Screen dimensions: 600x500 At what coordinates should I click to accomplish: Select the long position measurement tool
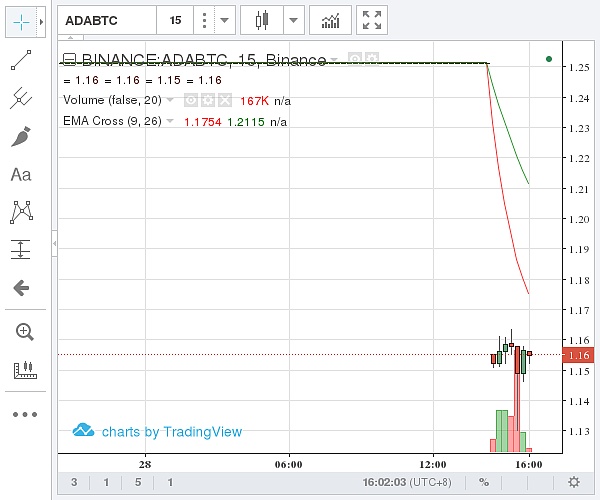pos(21,249)
